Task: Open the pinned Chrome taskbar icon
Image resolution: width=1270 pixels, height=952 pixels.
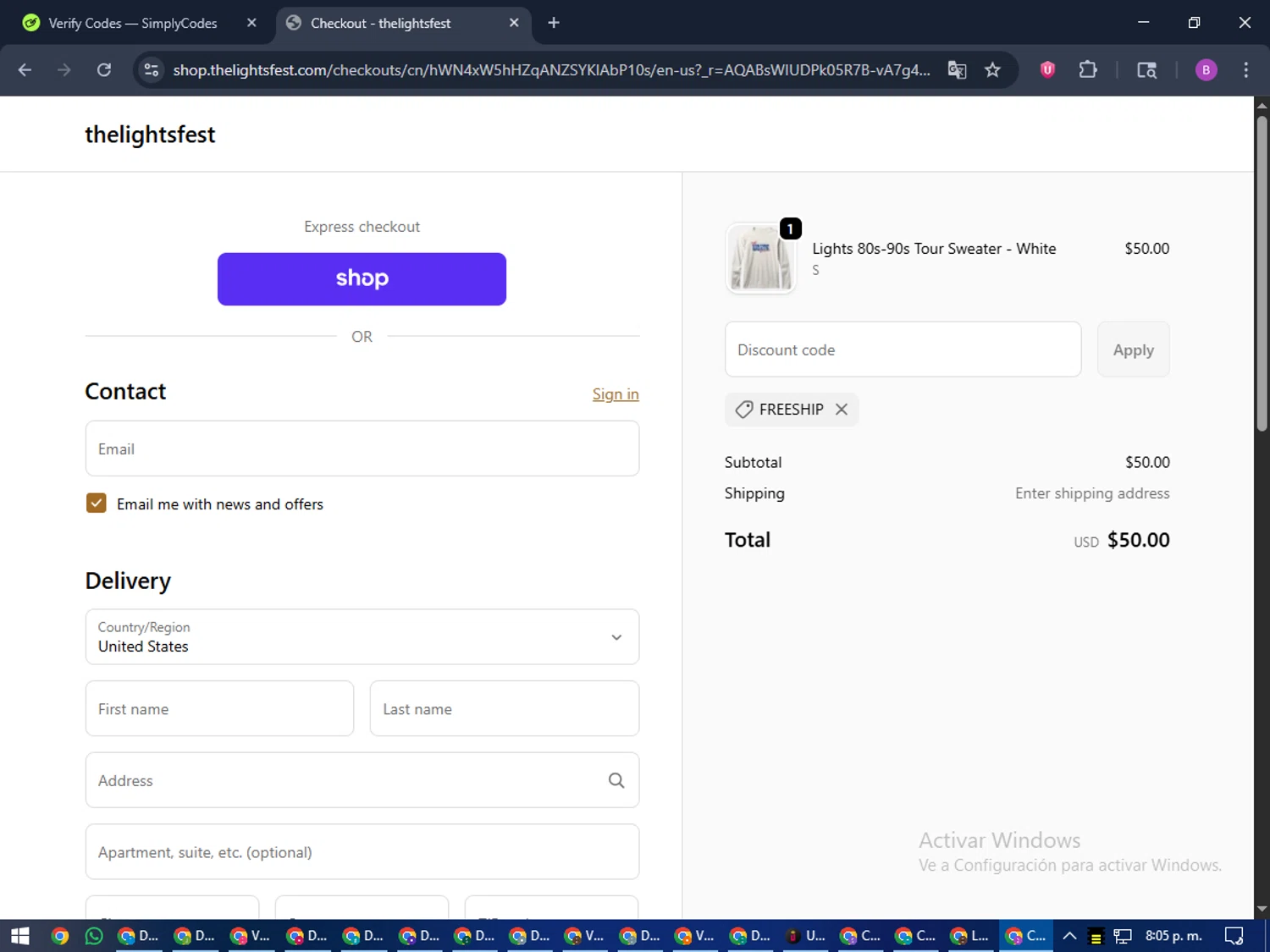Action: coord(59,936)
